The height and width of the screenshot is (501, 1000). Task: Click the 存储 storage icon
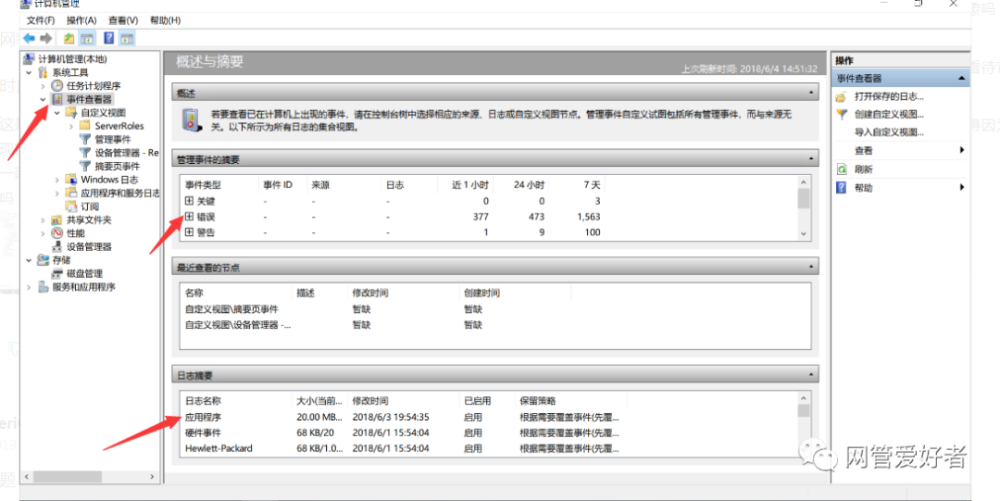[x=43, y=259]
